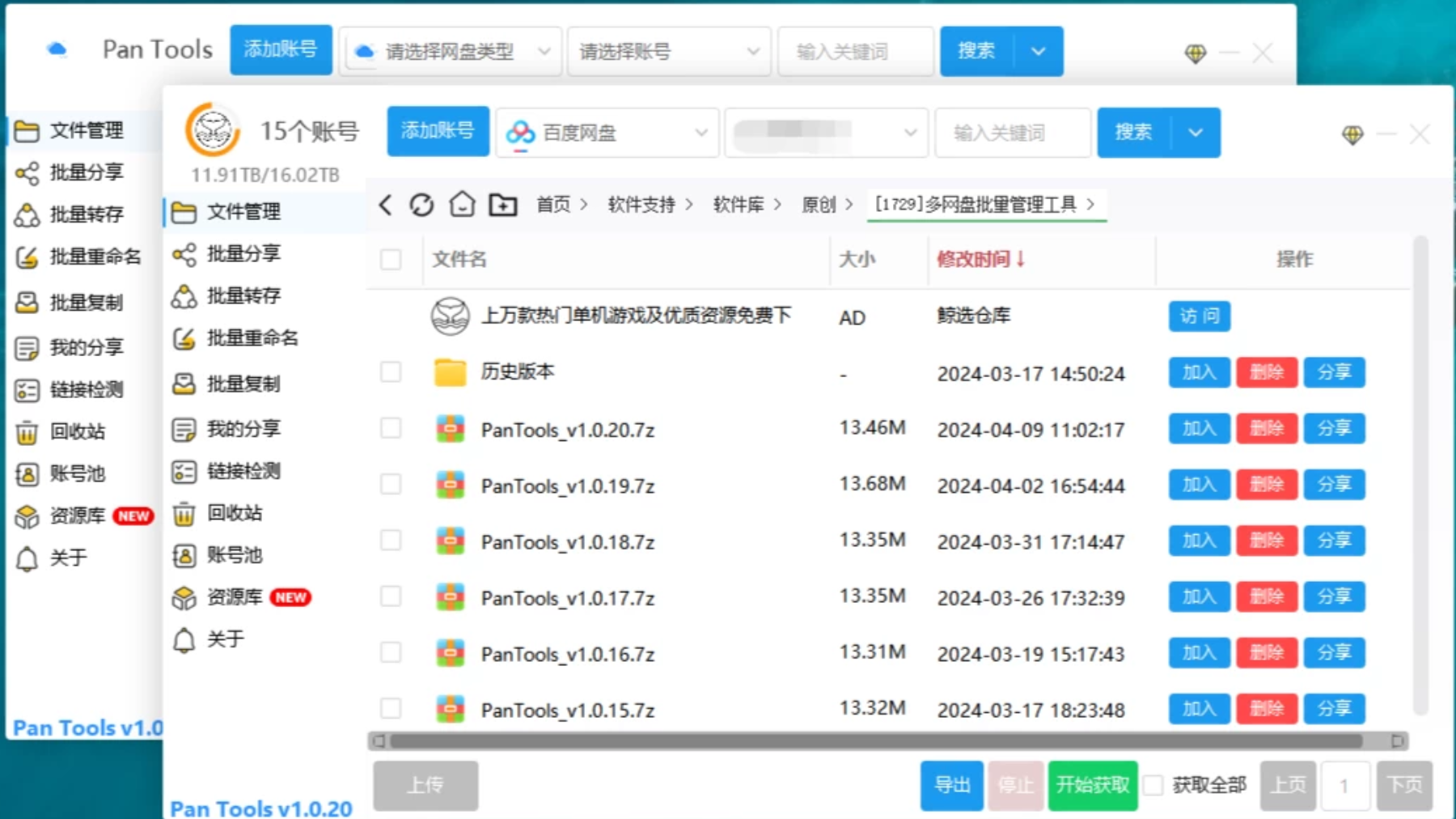Open 关于 bell icon in front window sidebar
The image size is (1456, 819).
coord(184,639)
